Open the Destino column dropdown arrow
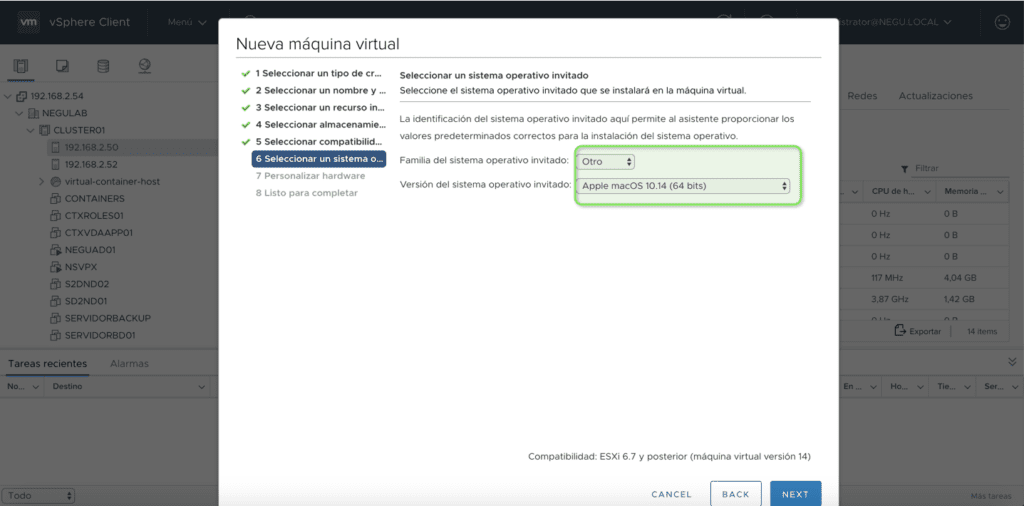 [201, 387]
